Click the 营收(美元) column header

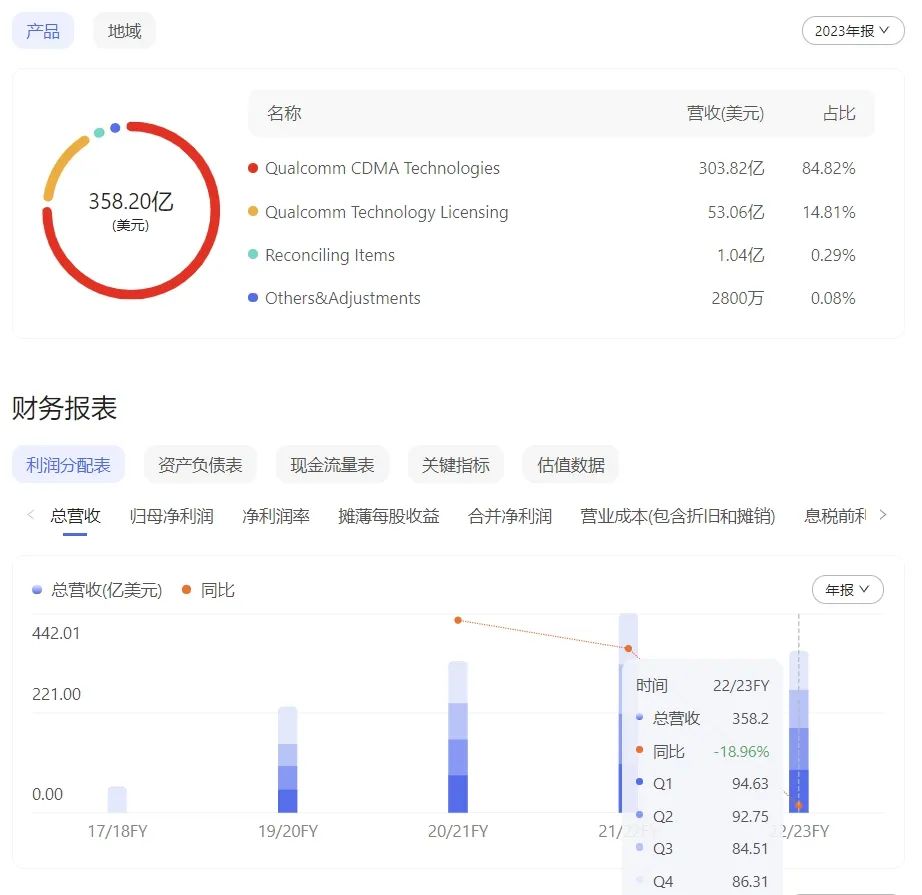[x=726, y=113]
